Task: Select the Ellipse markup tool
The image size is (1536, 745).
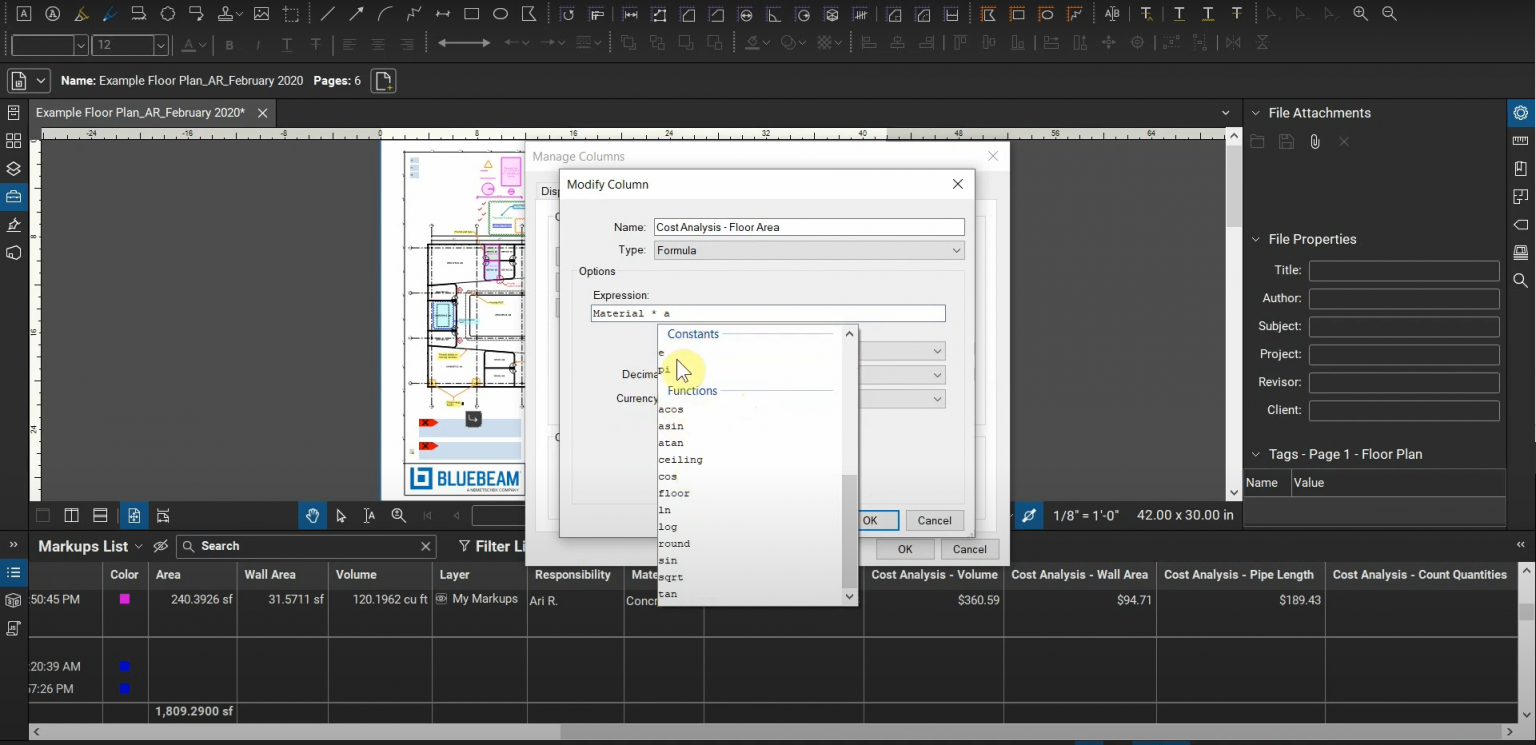Action: (500, 13)
